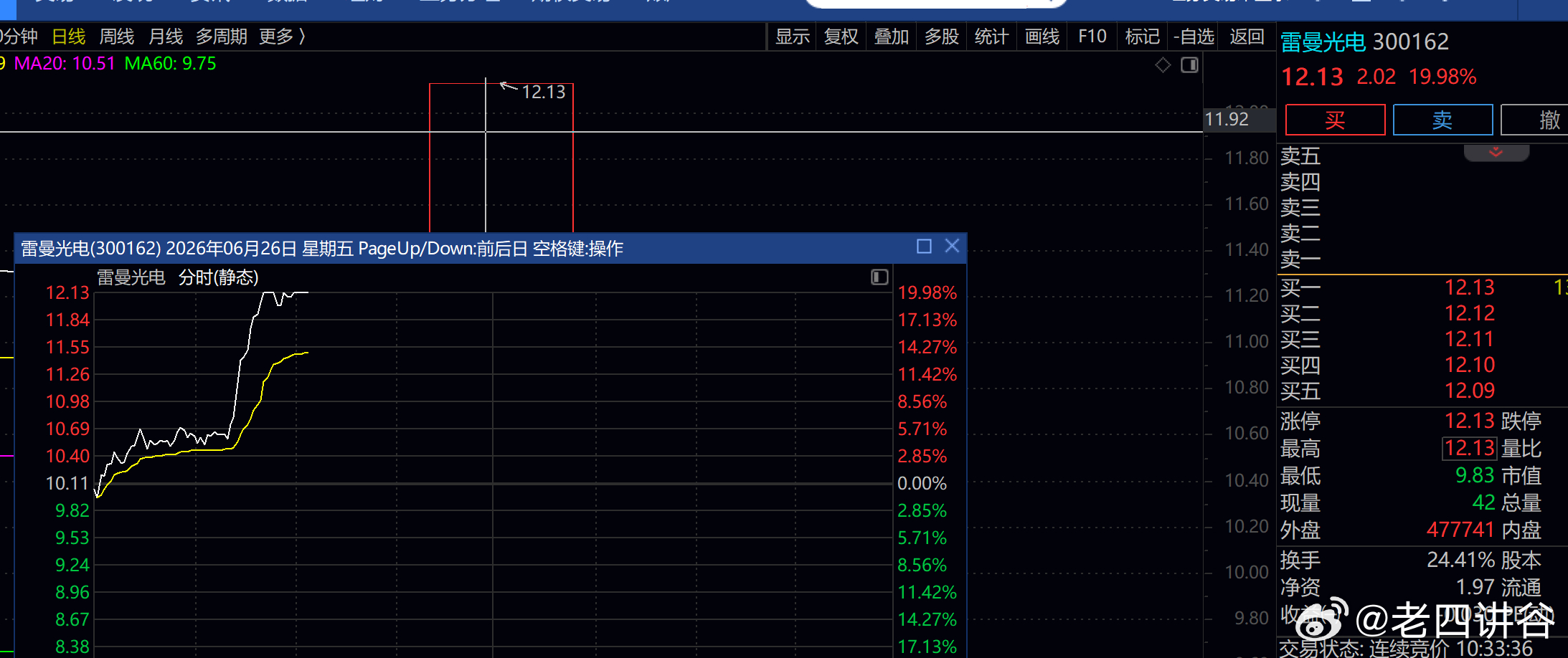Click the 最低 value 9.83
The image size is (1568, 658).
1475,476
